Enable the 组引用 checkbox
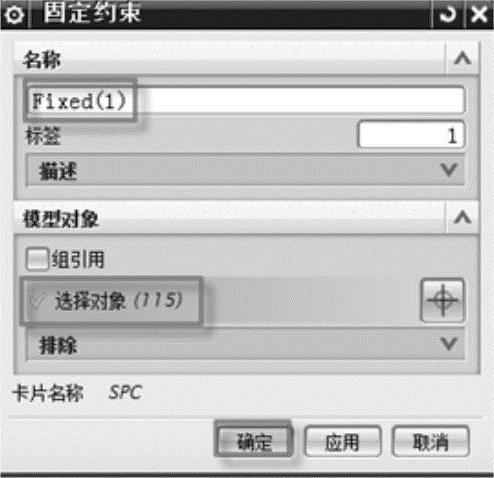The width and height of the screenshot is (494, 478). pos(37,259)
